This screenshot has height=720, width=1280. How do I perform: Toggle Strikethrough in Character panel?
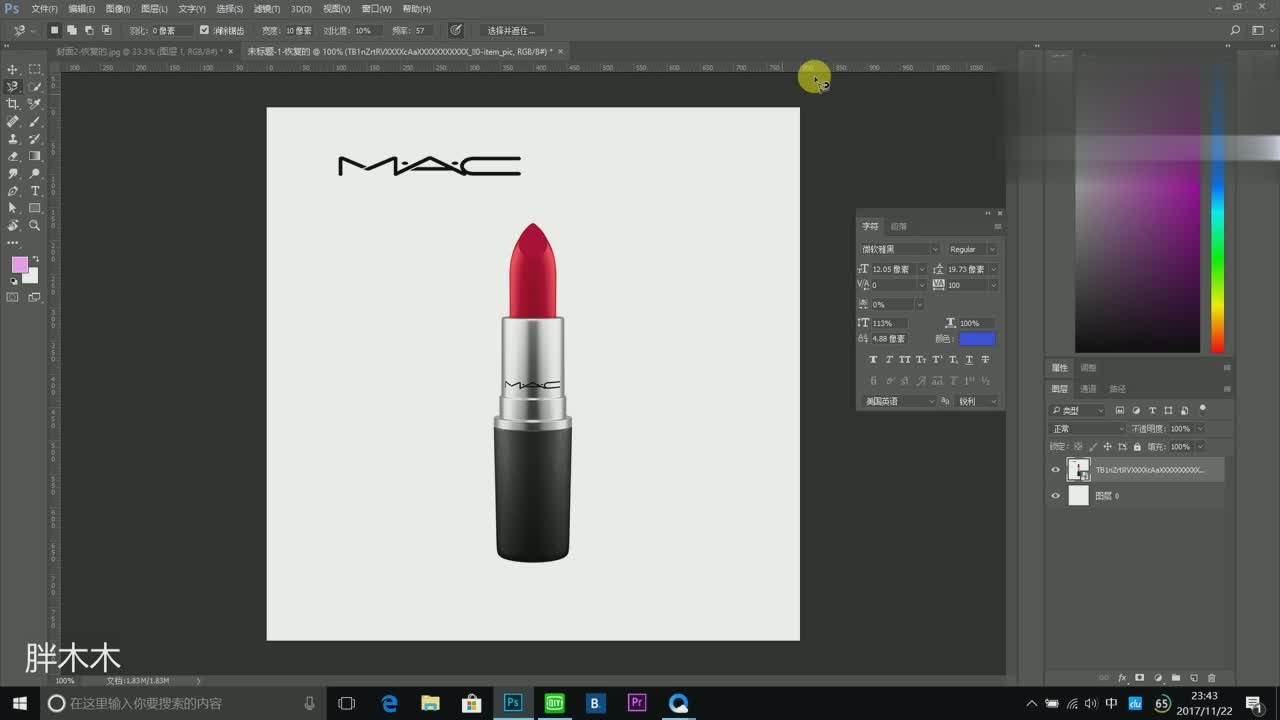click(985, 360)
